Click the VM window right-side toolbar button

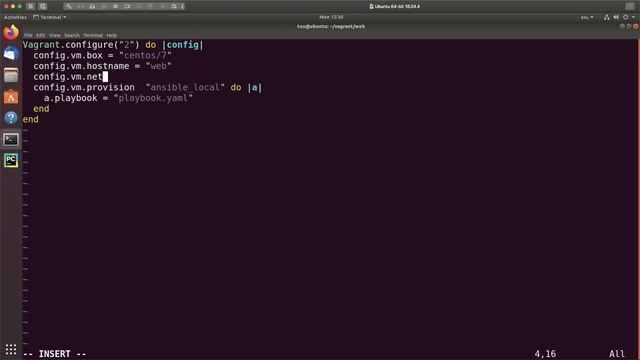coord(630,7)
